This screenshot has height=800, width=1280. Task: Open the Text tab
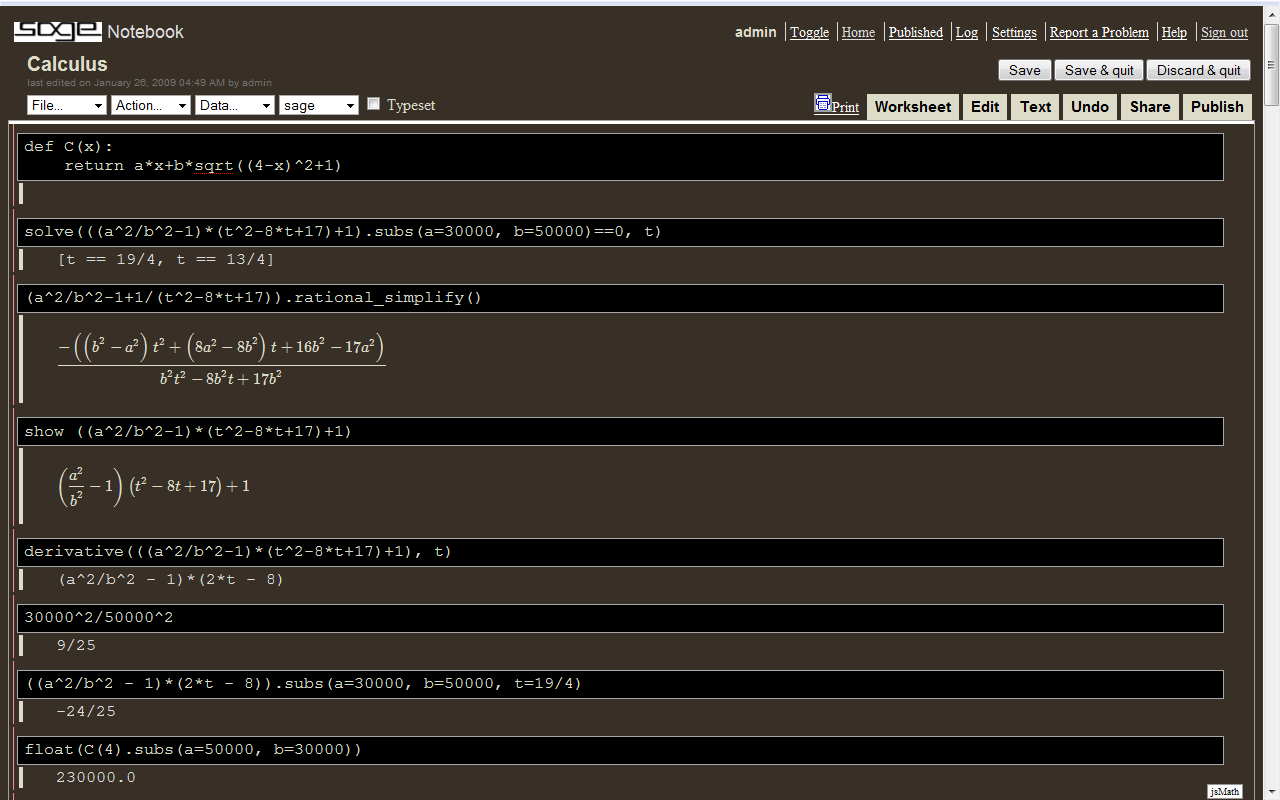tap(1035, 107)
